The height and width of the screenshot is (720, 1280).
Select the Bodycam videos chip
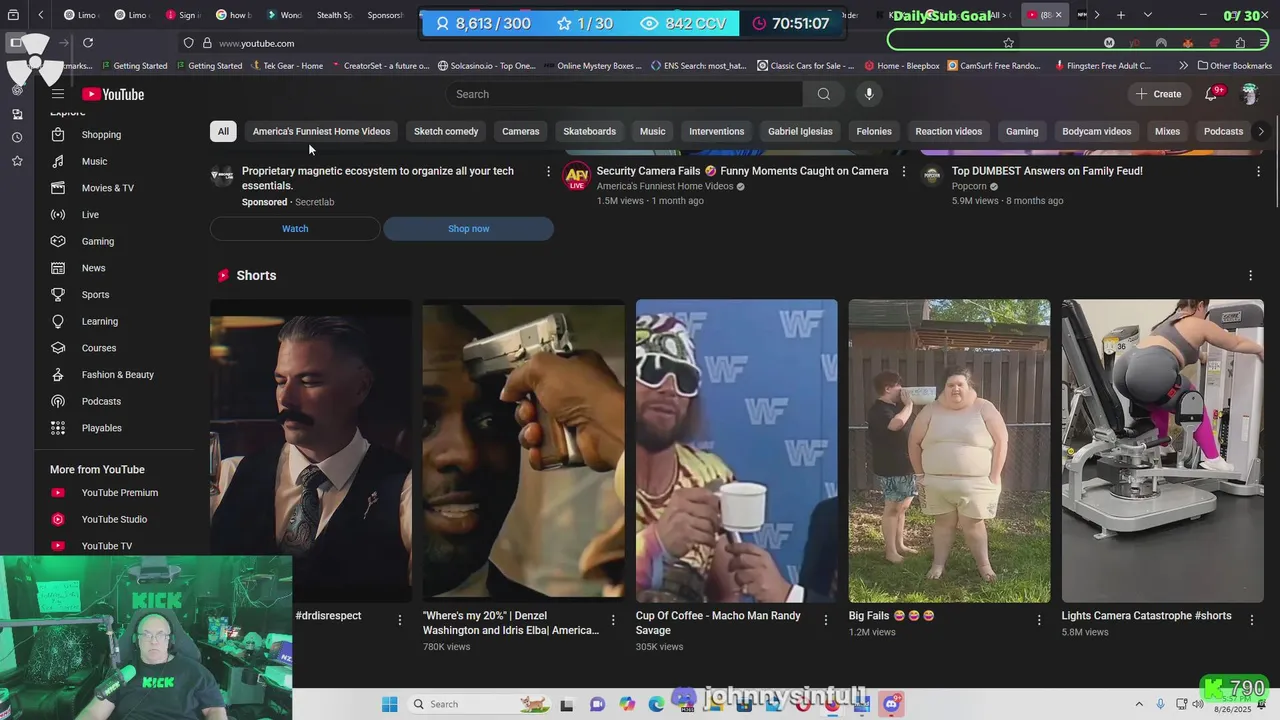1096,131
